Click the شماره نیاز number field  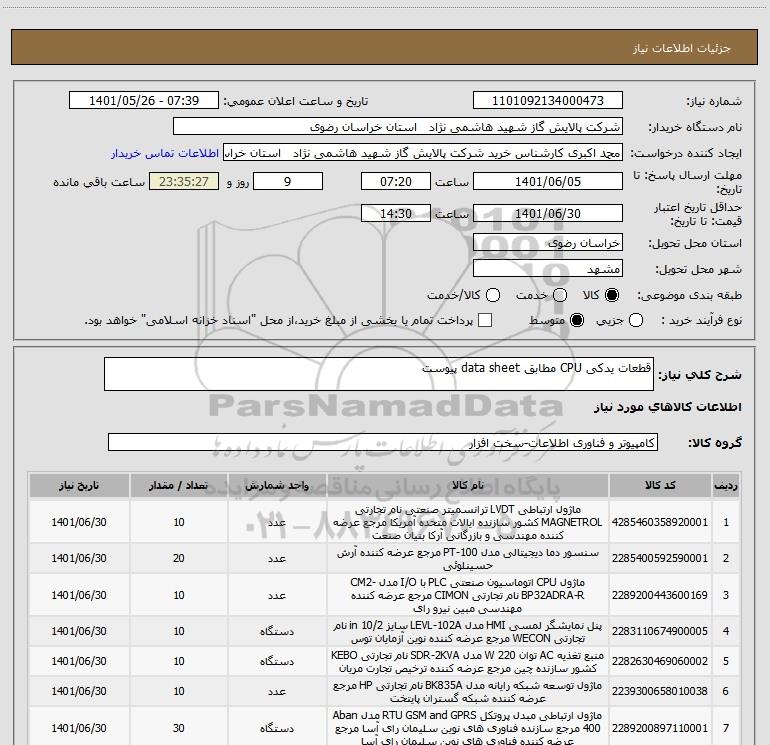[x=547, y=101]
